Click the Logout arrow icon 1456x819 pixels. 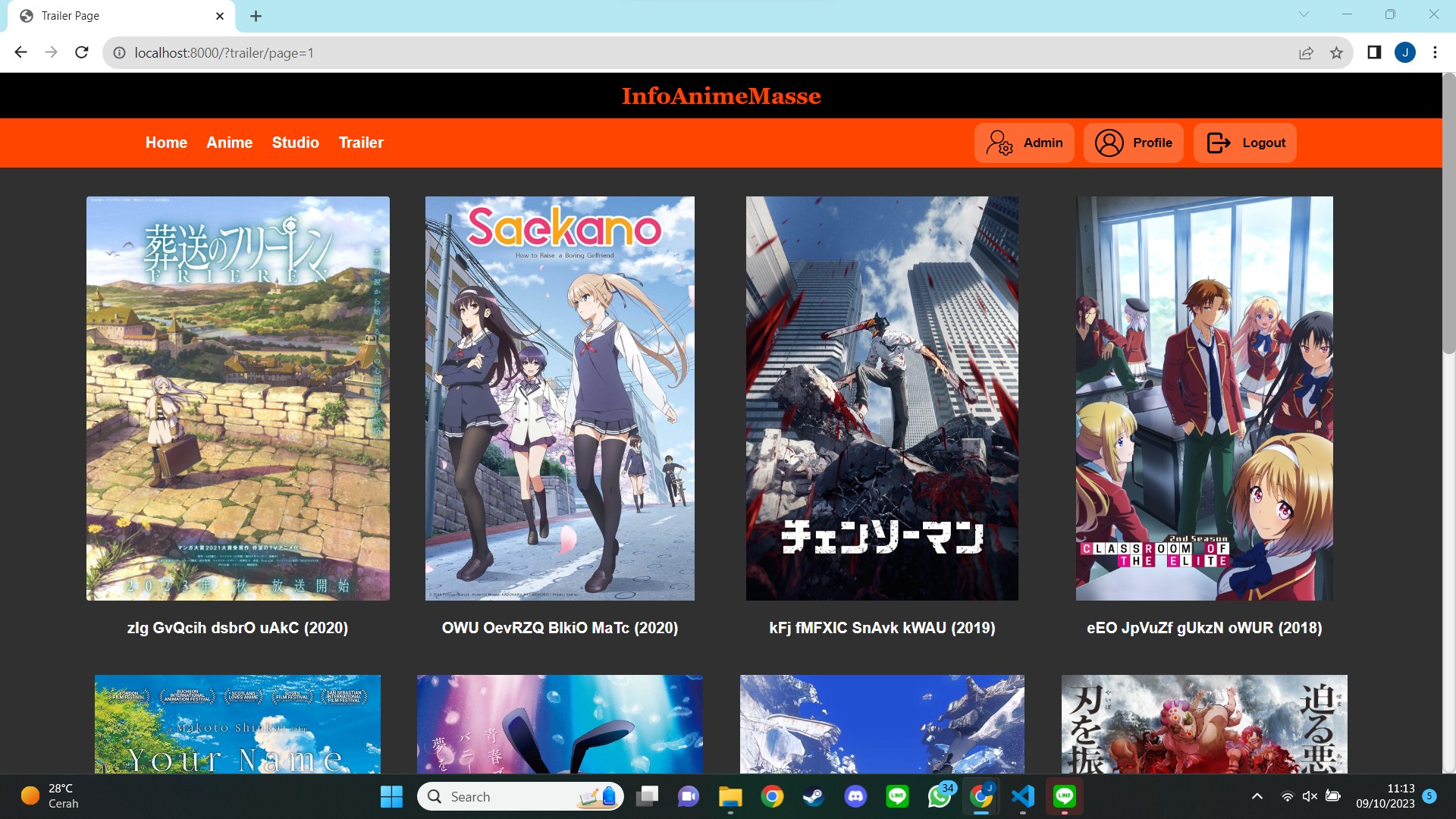(1218, 143)
